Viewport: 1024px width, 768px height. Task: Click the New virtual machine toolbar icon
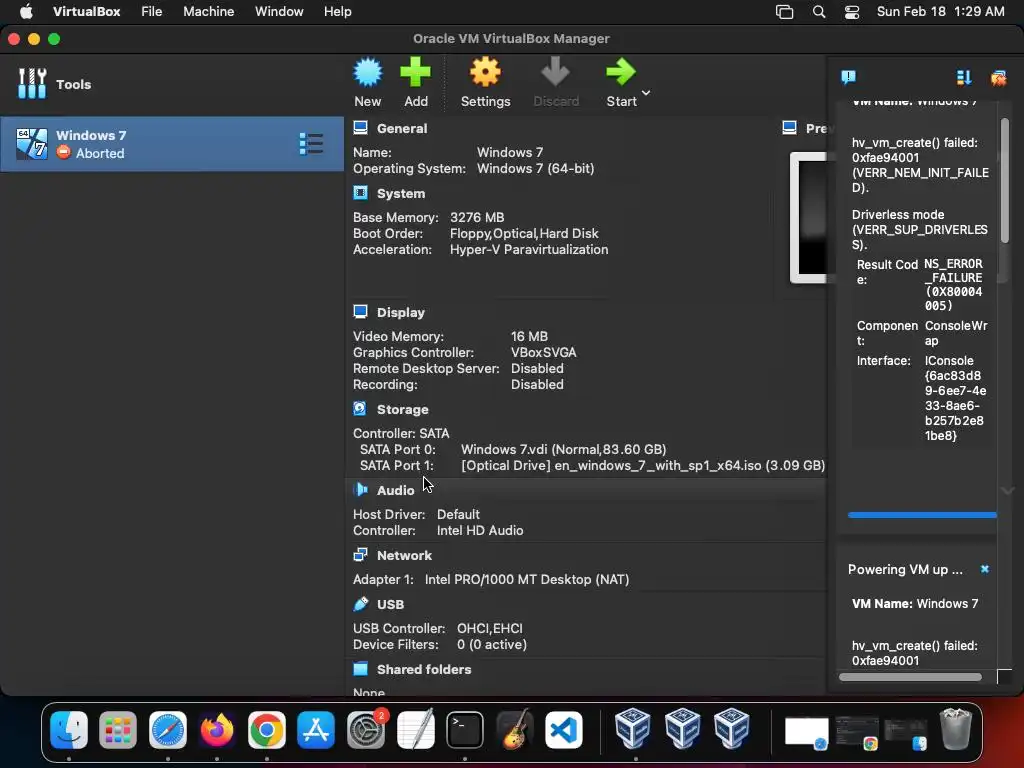click(x=368, y=72)
